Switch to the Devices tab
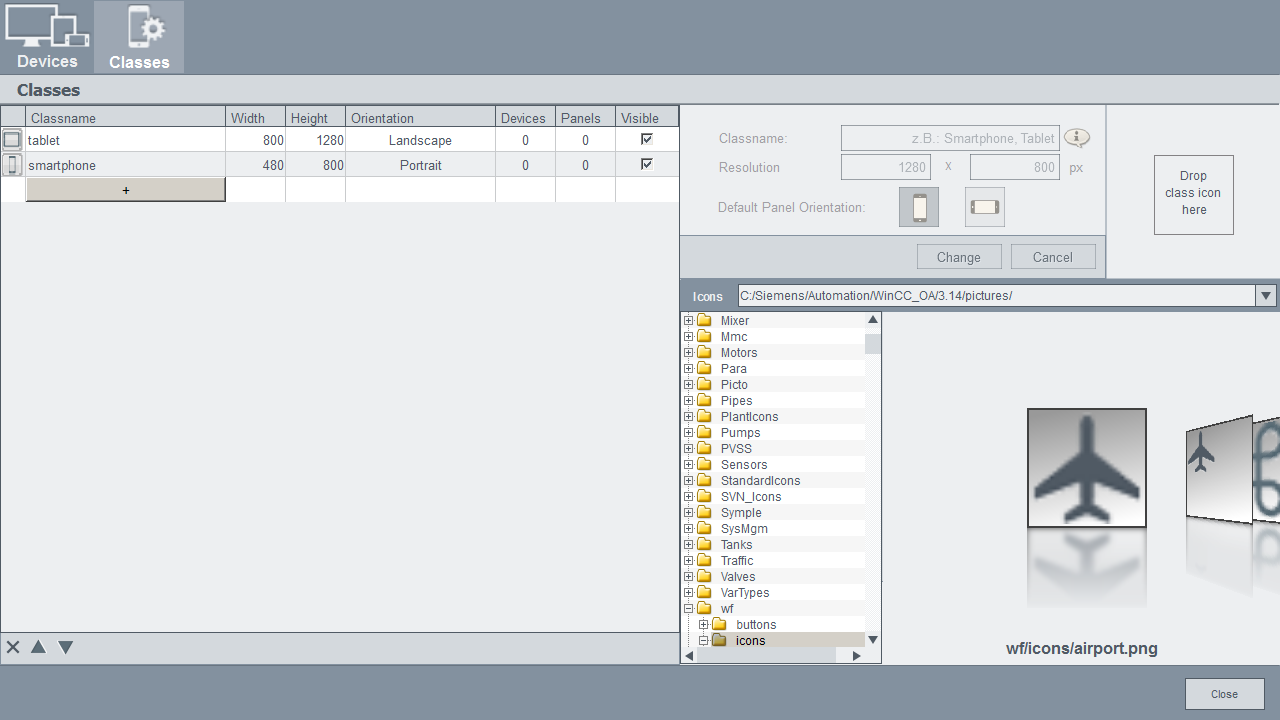Image resolution: width=1280 pixels, height=720 pixels. click(x=47, y=37)
